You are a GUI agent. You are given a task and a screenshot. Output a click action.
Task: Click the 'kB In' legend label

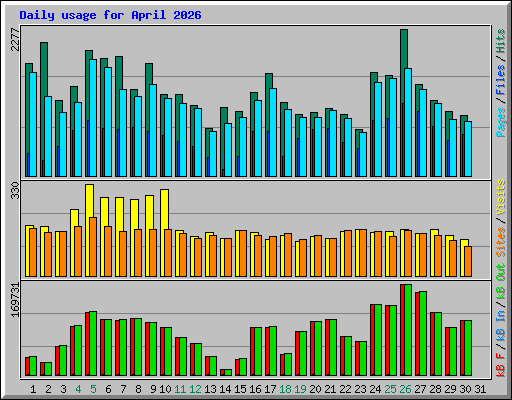click(x=501, y=326)
